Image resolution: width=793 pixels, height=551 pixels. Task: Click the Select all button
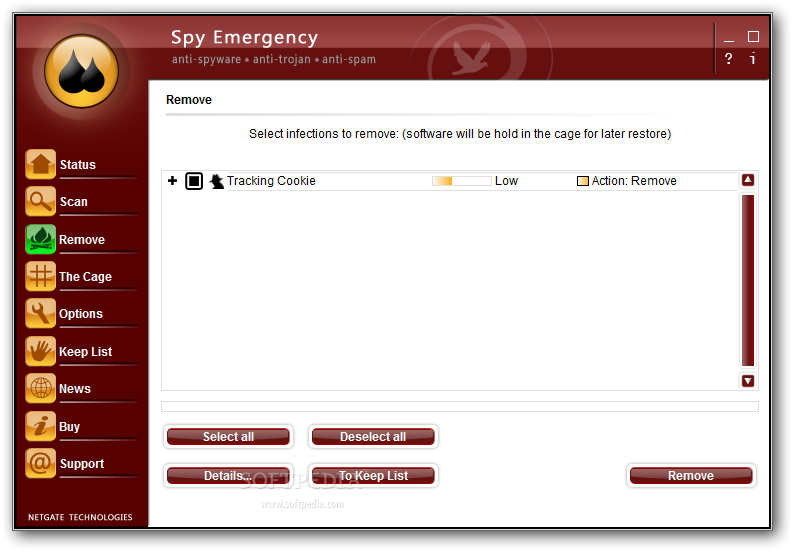click(x=228, y=437)
